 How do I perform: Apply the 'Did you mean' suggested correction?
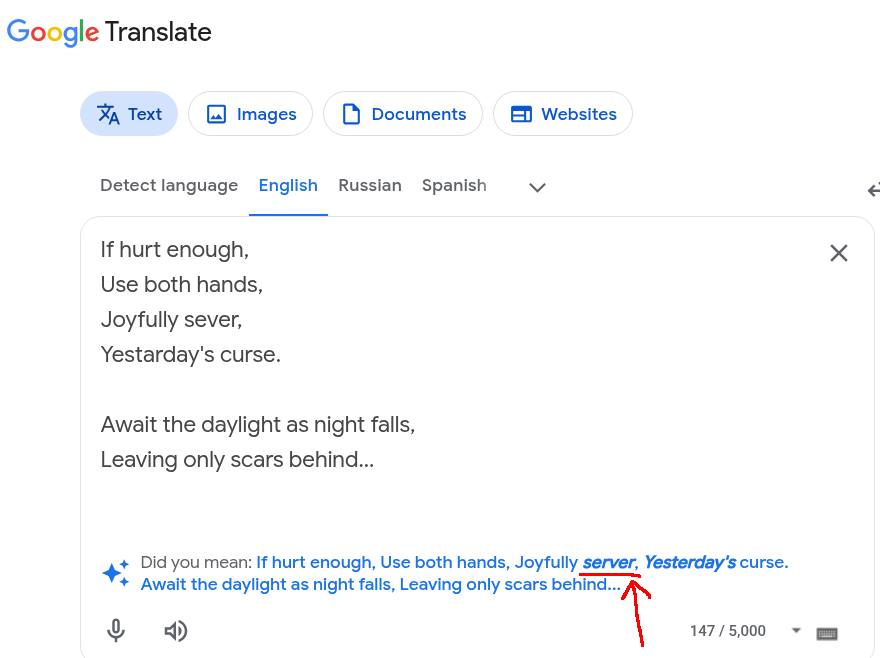[x=465, y=573]
